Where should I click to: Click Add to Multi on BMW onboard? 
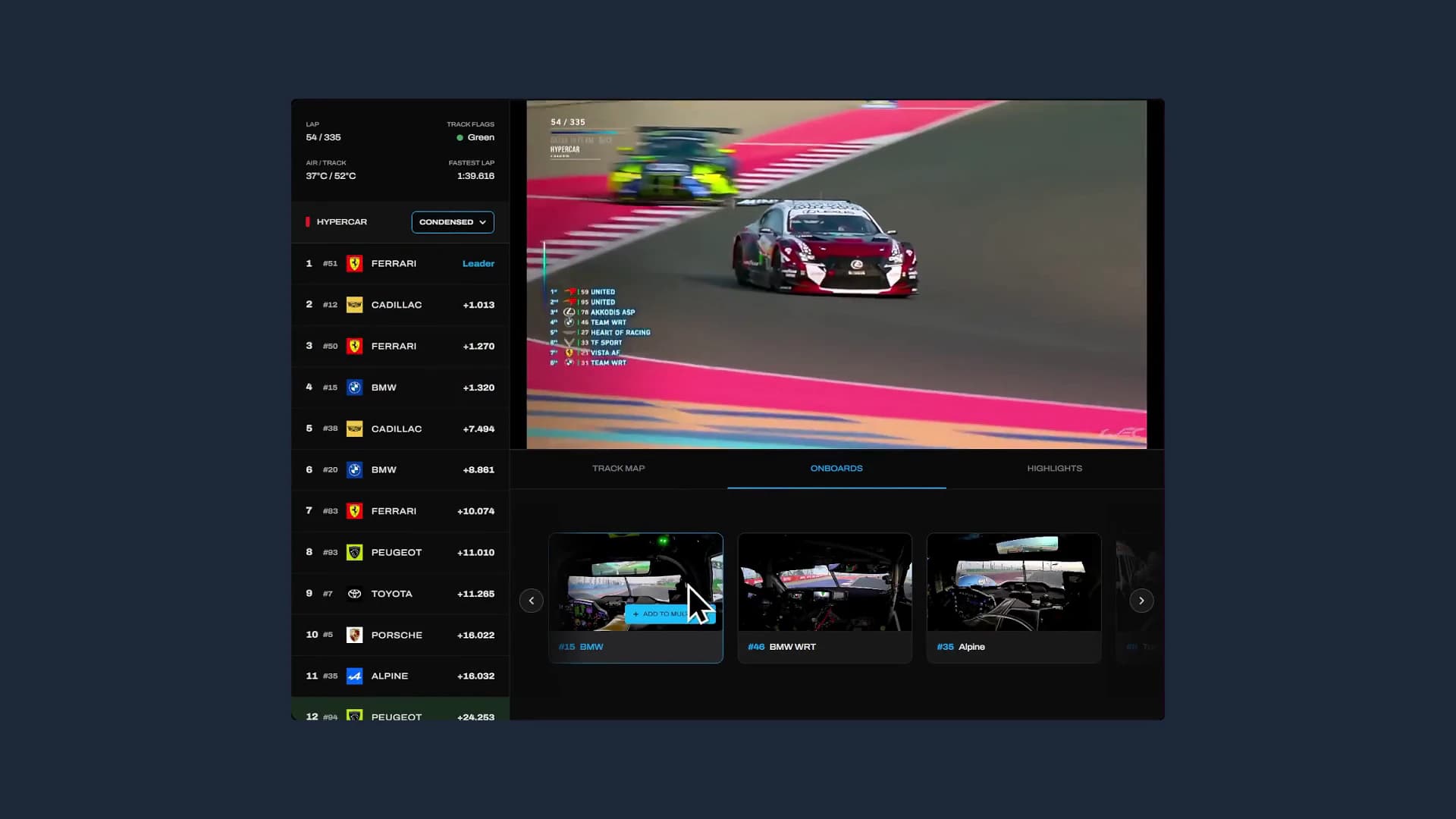(x=670, y=614)
